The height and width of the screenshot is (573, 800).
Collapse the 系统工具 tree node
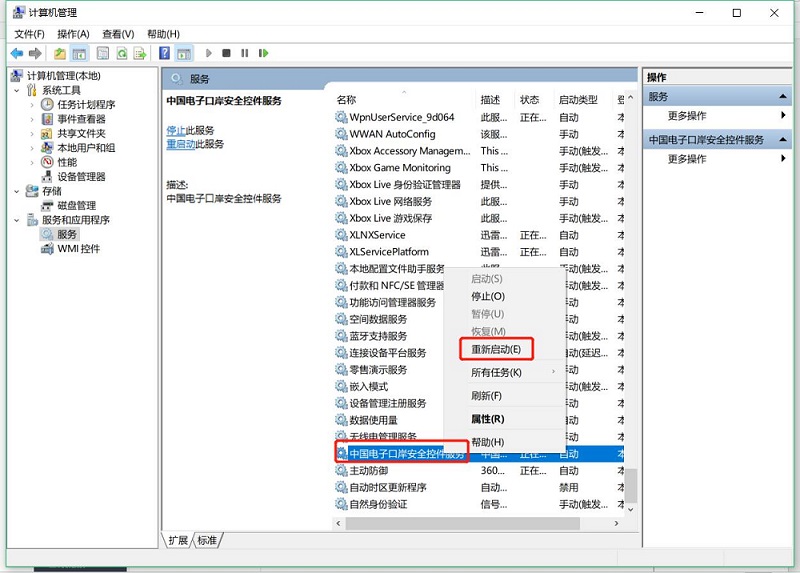(18, 91)
